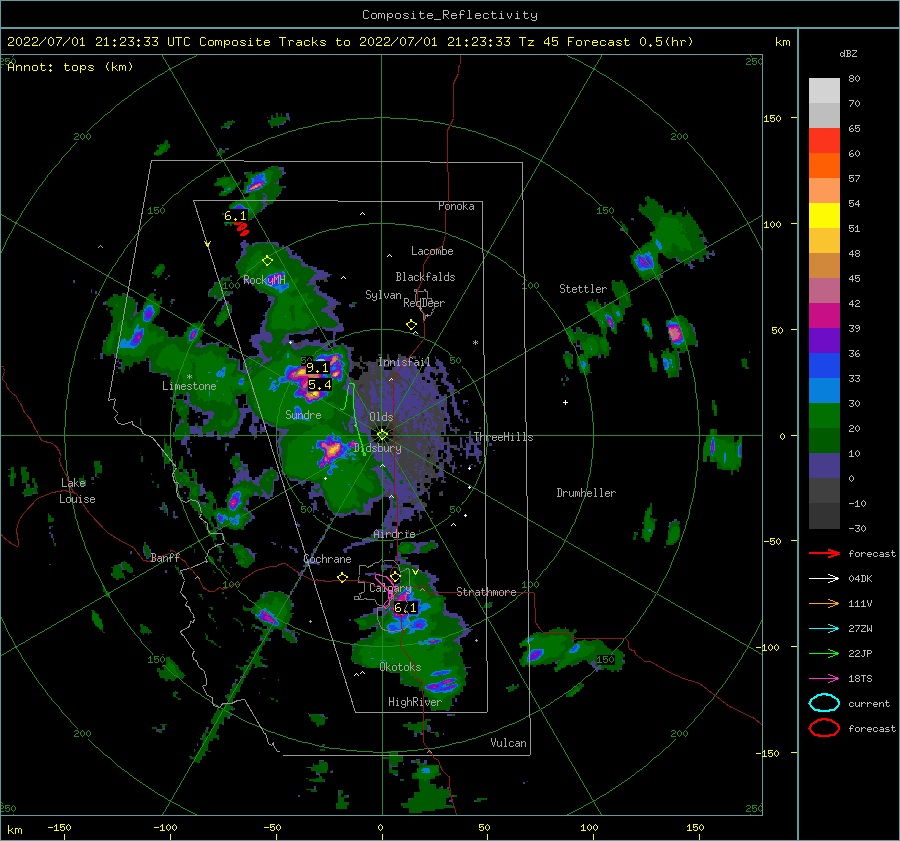Click the Sundre city label

pos(303,414)
